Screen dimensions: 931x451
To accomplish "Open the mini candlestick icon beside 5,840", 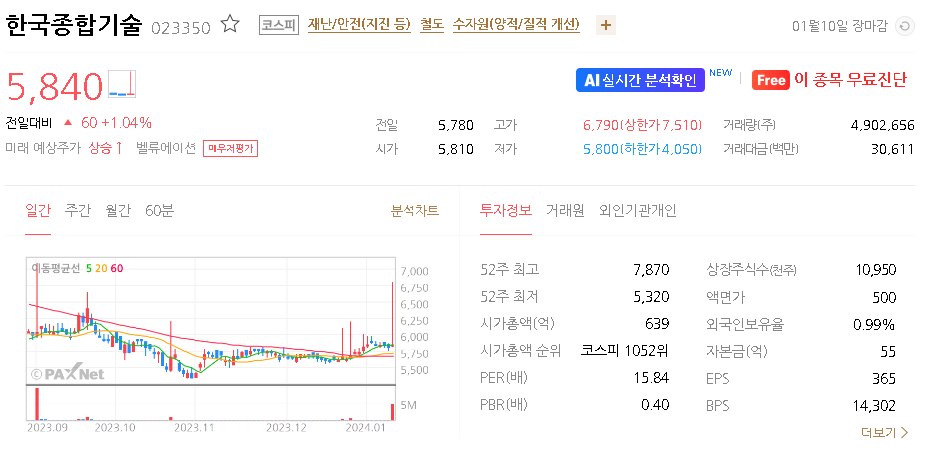I will 122,84.
